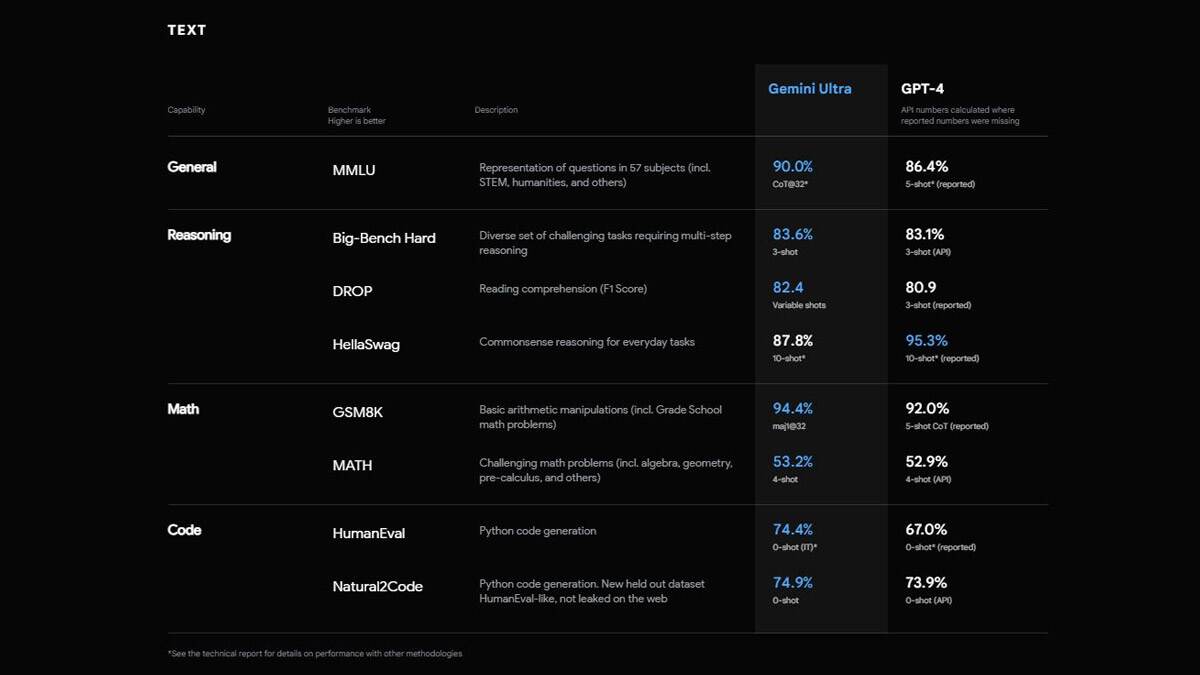Click the 87.8% HellaSwag score
The width and height of the screenshot is (1200, 675).
click(x=793, y=341)
